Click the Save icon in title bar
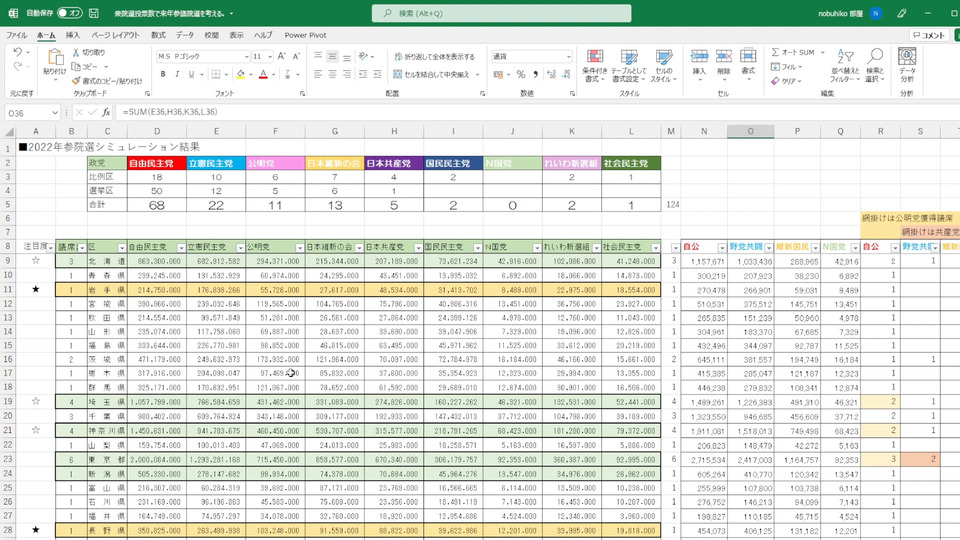 pyautogui.click(x=94, y=13)
